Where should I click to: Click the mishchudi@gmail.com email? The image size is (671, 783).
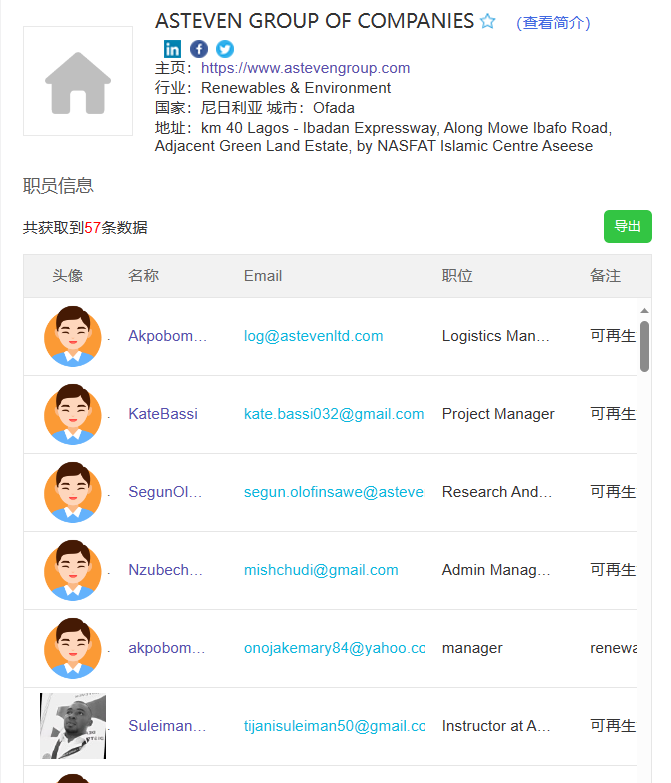(x=321, y=570)
